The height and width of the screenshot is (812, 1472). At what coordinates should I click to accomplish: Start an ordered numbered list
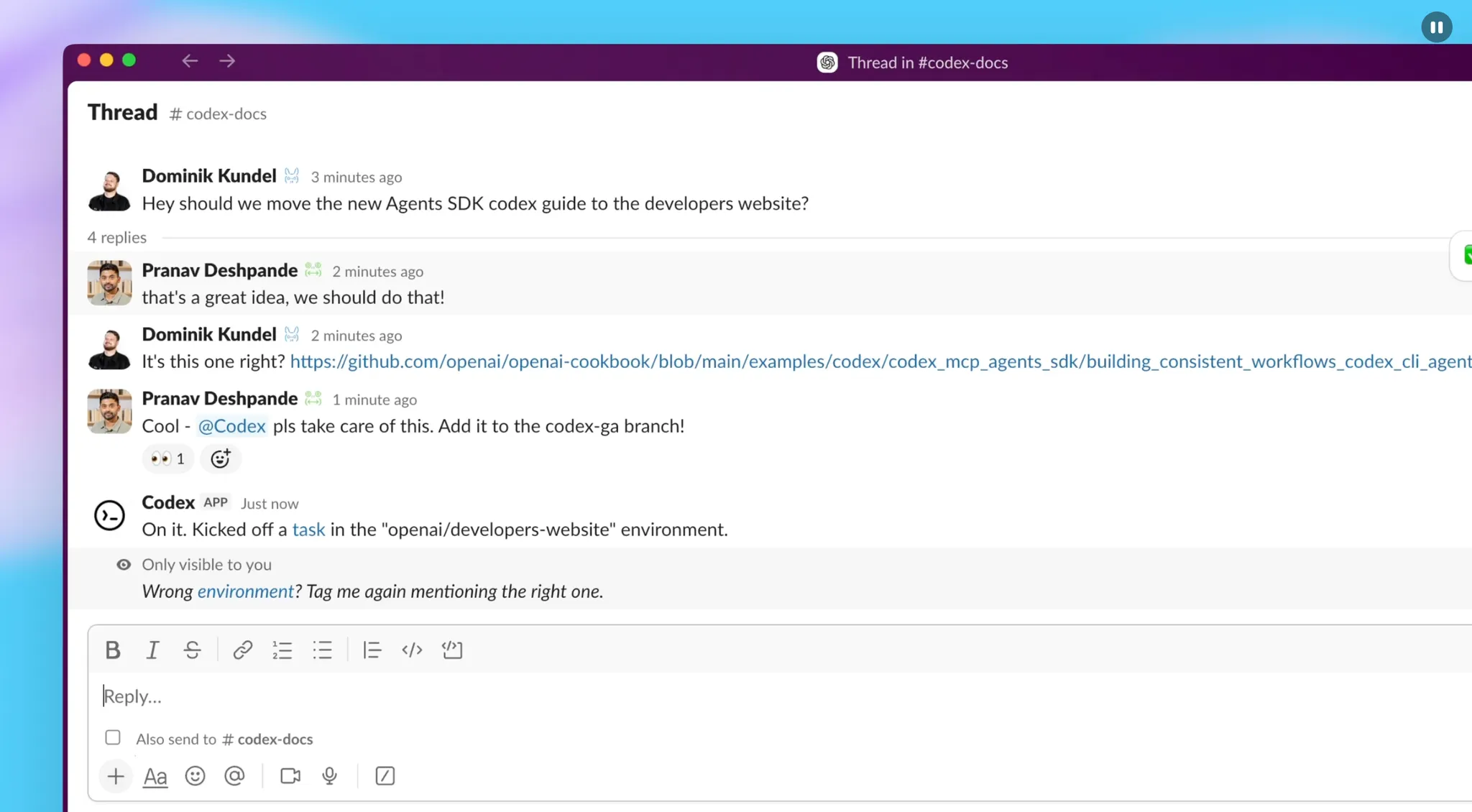pyautogui.click(x=282, y=650)
